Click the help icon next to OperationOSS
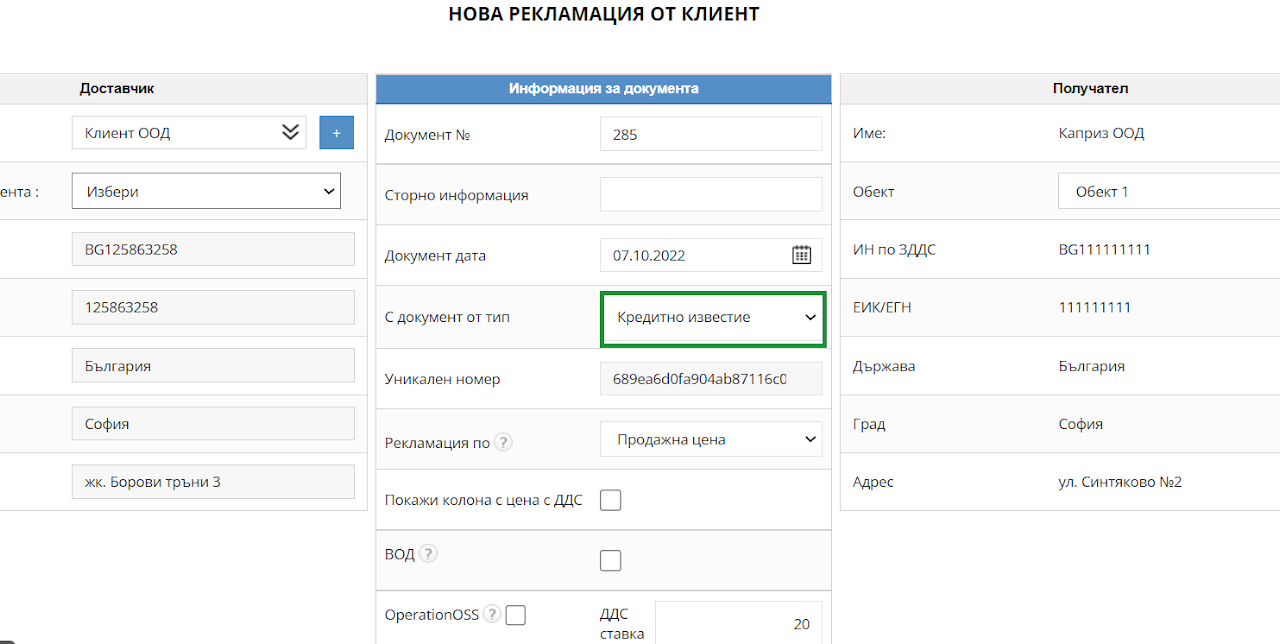Screen dimensions: 1280x644 point(492,614)
